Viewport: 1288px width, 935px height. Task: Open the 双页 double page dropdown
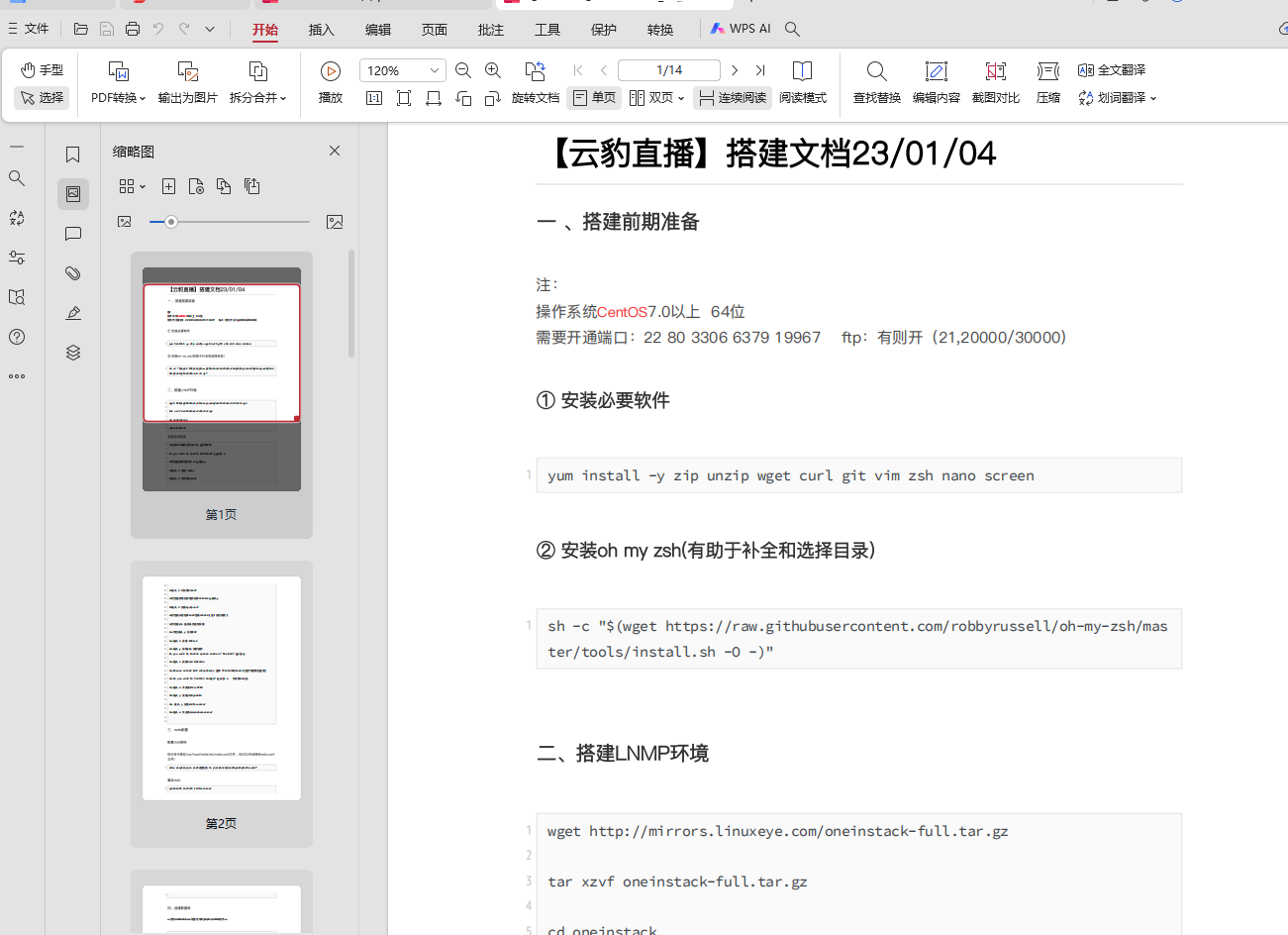(x=657, y=98)
